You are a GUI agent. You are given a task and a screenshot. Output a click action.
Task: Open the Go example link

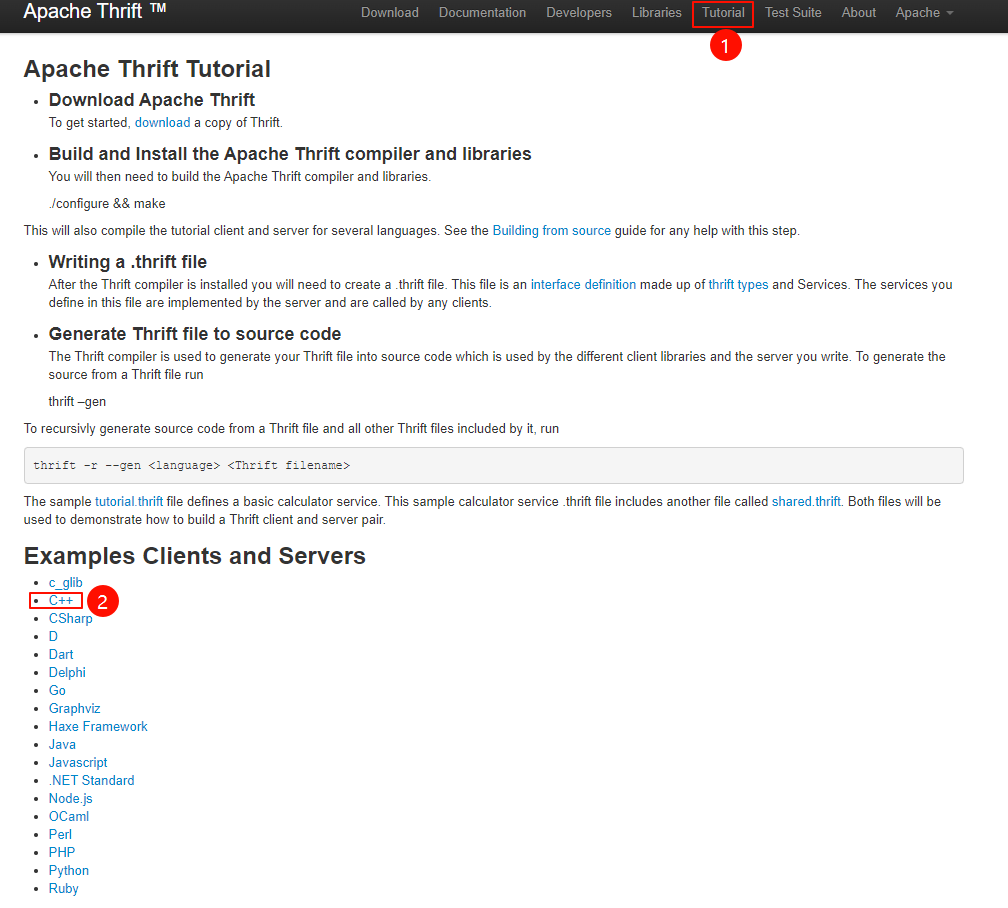pyautogui.click(x=57, y=691)
